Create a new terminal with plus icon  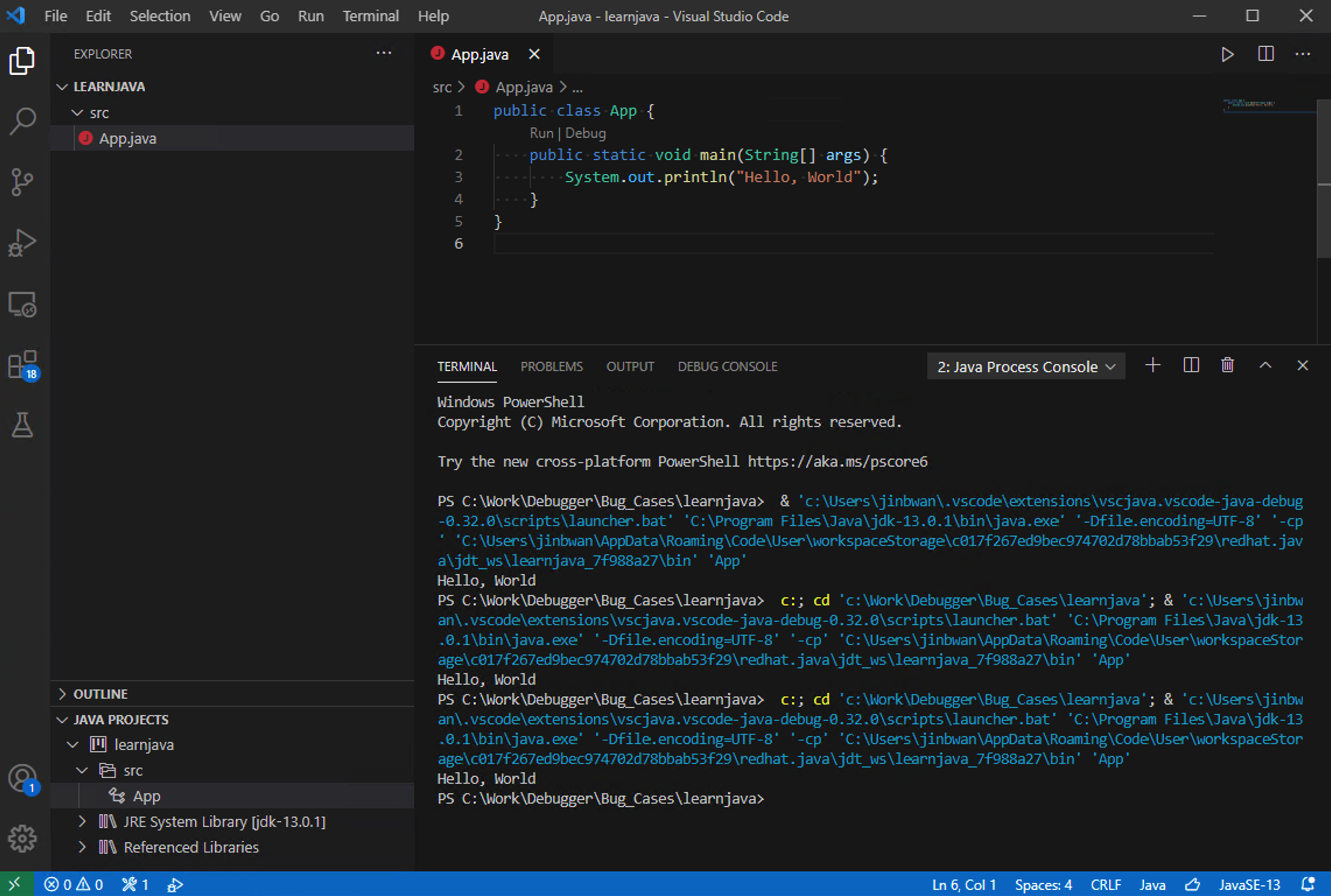(x=1153, y=366)
